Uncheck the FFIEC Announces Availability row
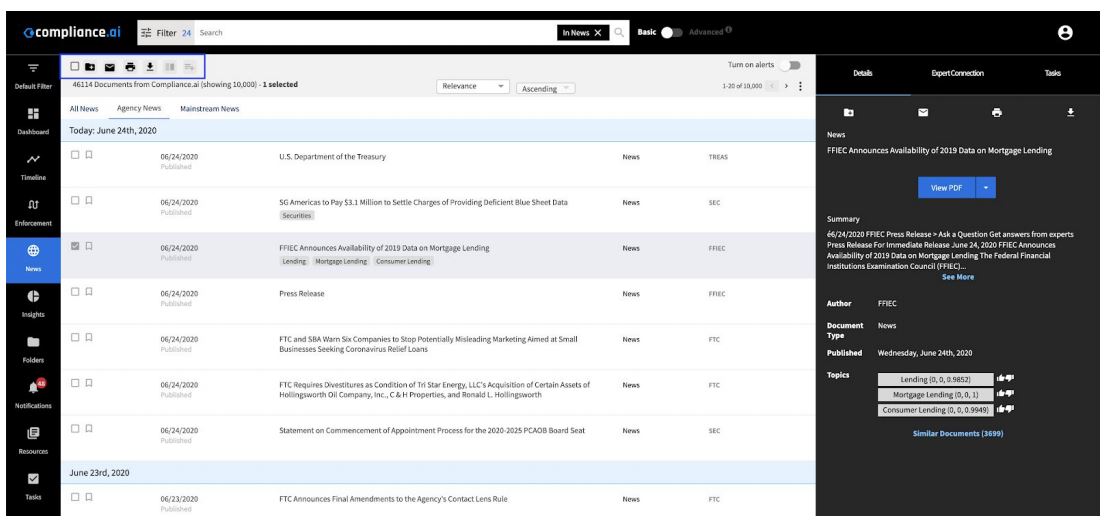1110x524 pixels. (75, 246)
